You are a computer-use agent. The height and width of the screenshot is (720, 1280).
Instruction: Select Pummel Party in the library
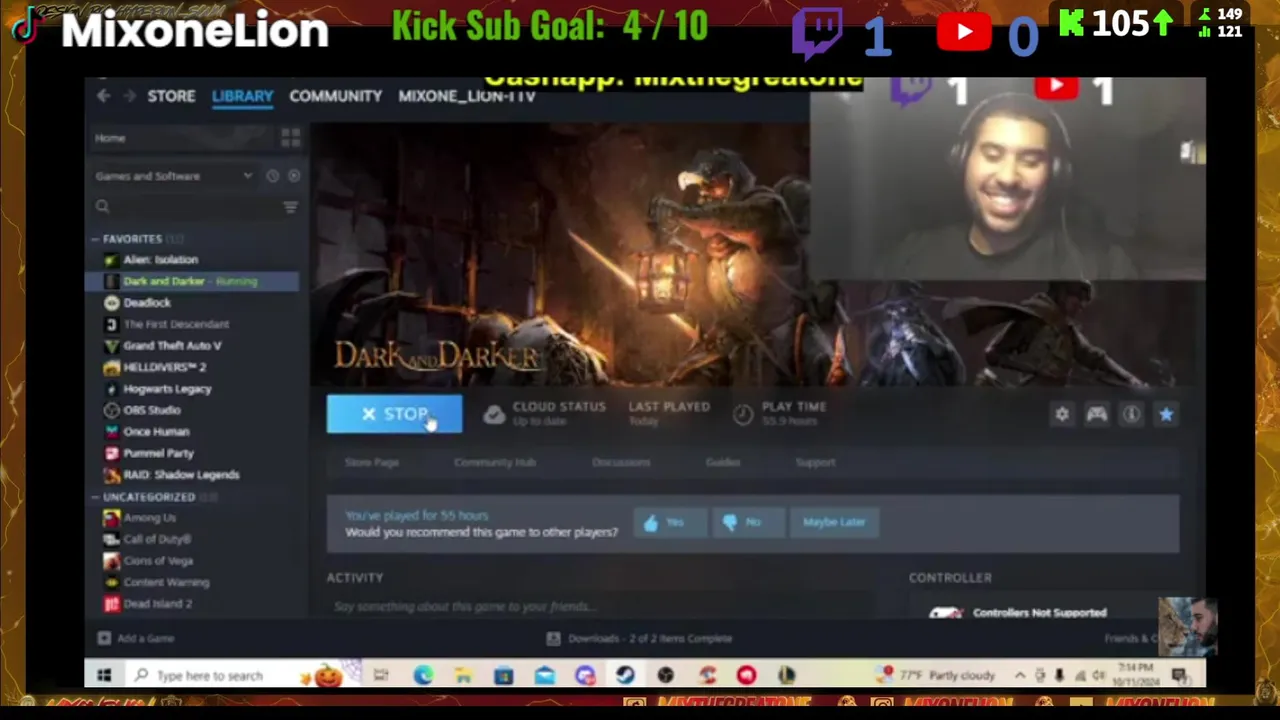pos(158,453)
